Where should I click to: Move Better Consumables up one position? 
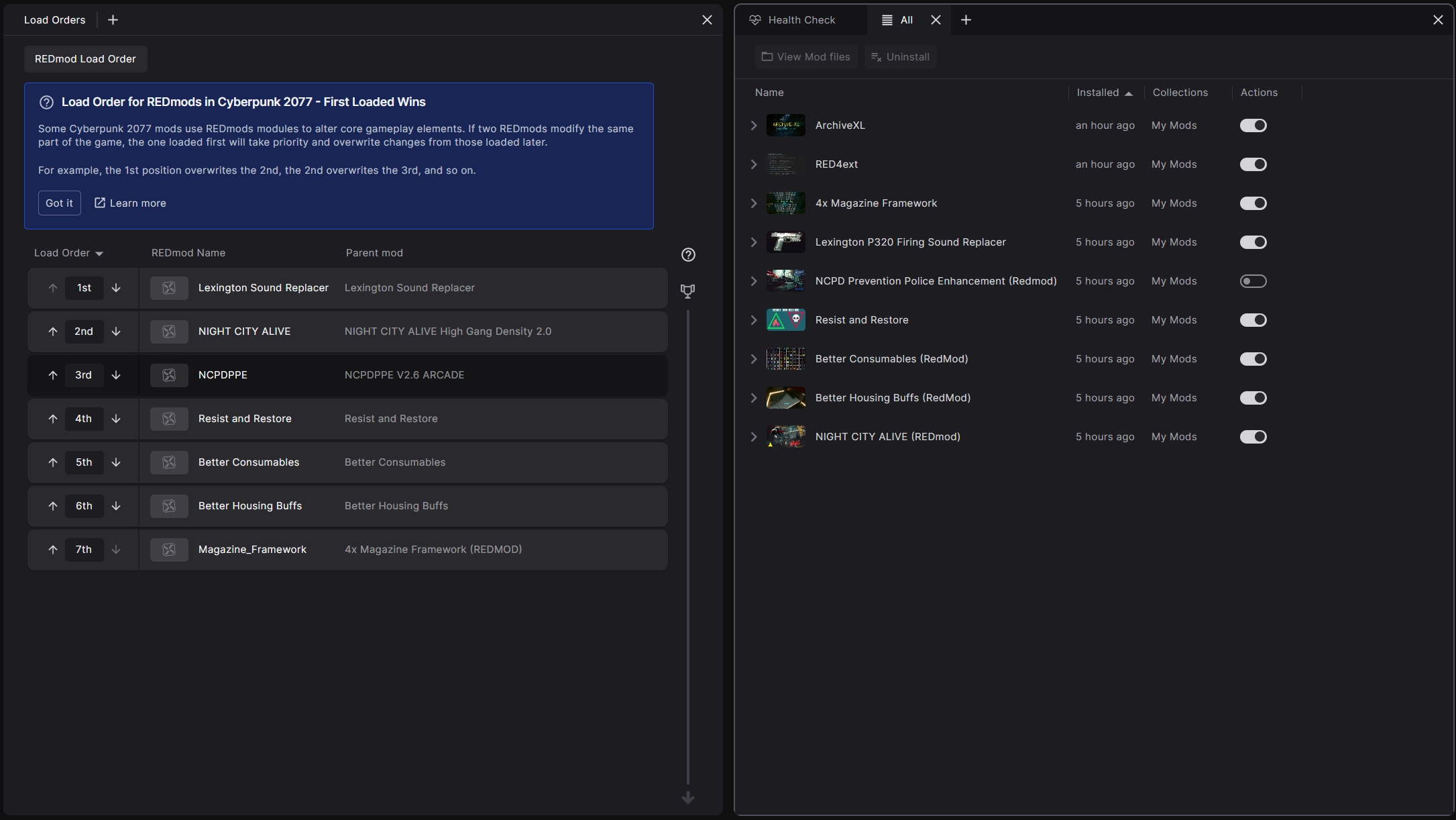[x=53, y=462]
